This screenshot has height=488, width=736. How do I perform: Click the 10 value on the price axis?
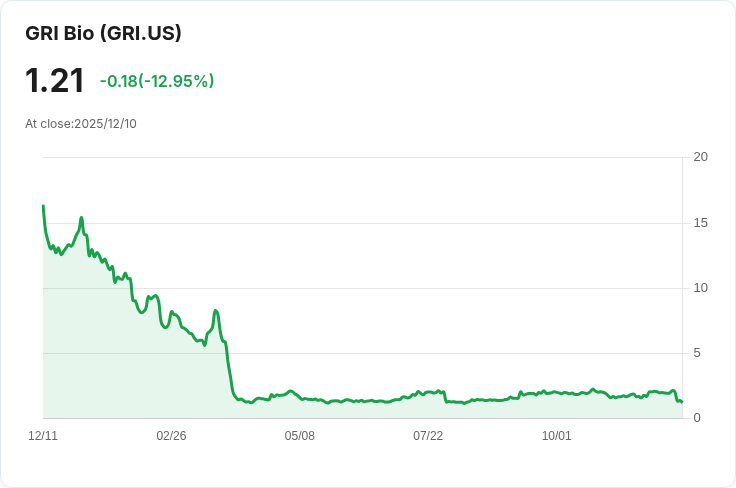700,288
